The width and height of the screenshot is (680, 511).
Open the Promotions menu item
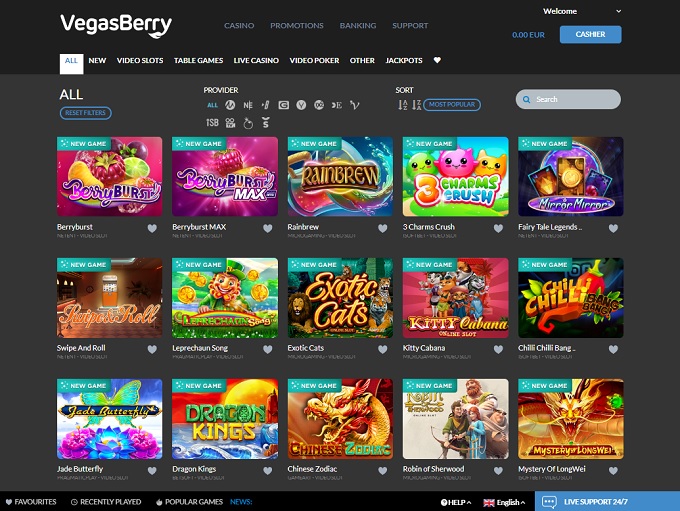[x=297, y=26]
